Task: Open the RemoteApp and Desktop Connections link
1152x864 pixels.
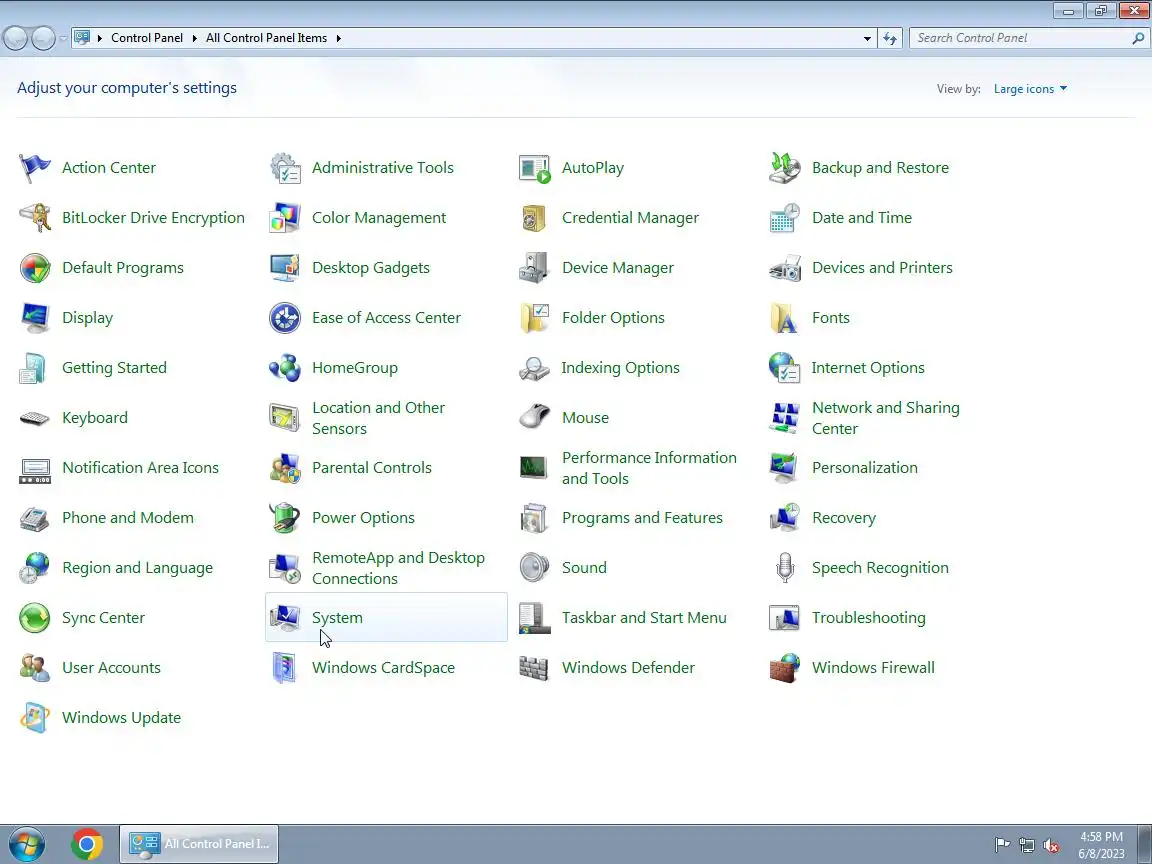Action: coord(398,568)
